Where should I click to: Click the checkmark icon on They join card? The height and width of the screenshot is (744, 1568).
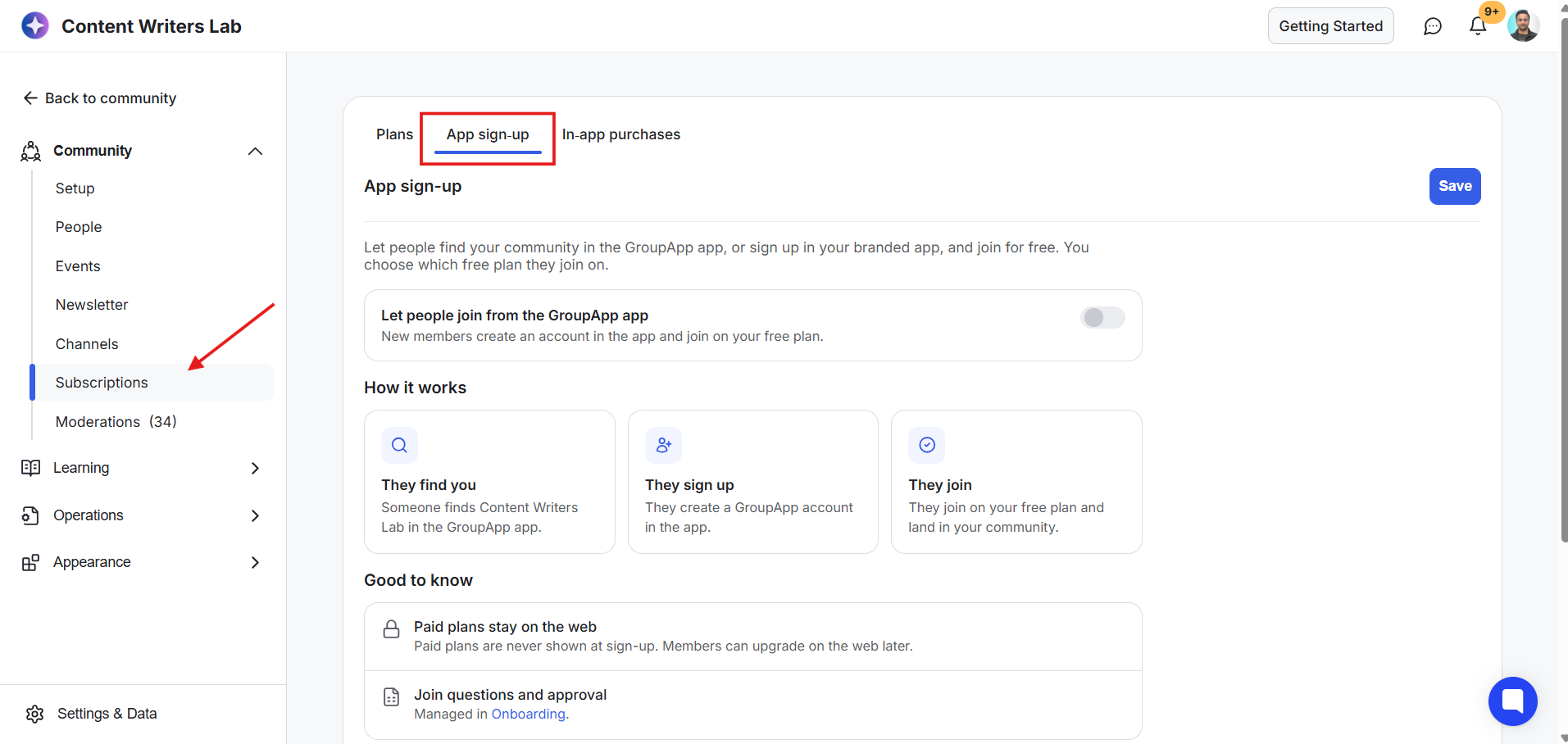[x=927, y=445]
